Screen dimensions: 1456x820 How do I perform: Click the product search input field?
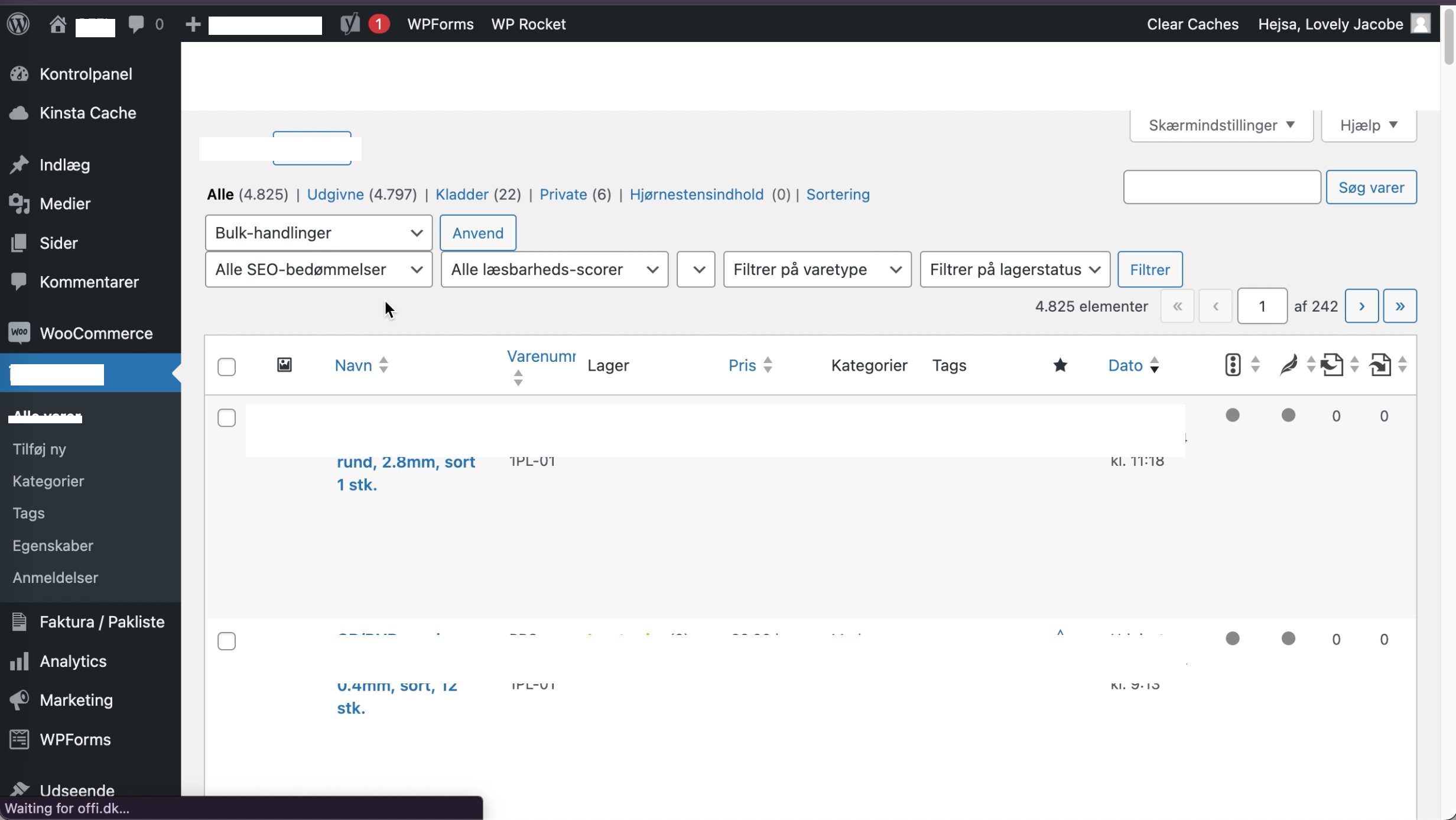tap(1221, 187)
